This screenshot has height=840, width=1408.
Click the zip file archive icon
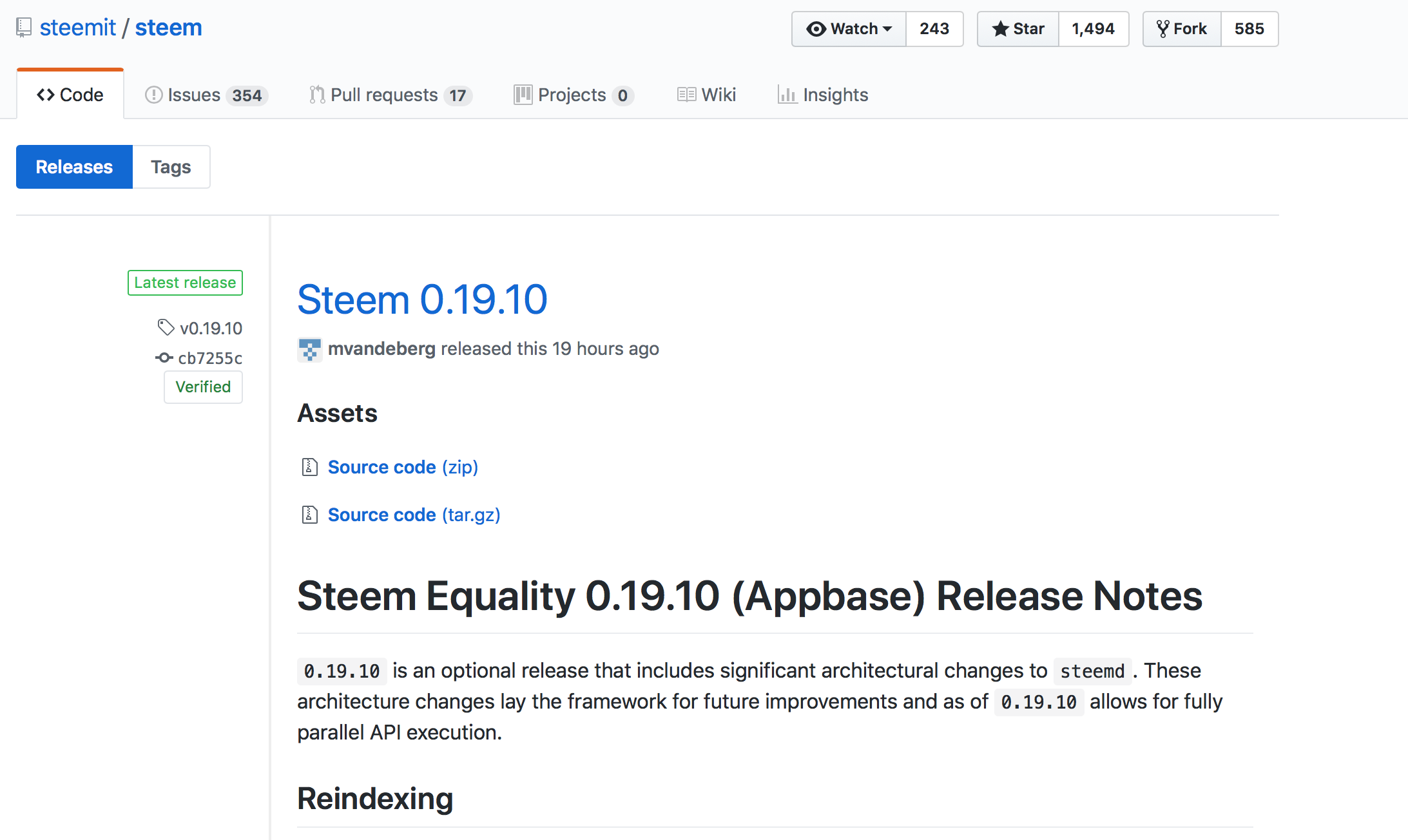[x=310, y=466]
